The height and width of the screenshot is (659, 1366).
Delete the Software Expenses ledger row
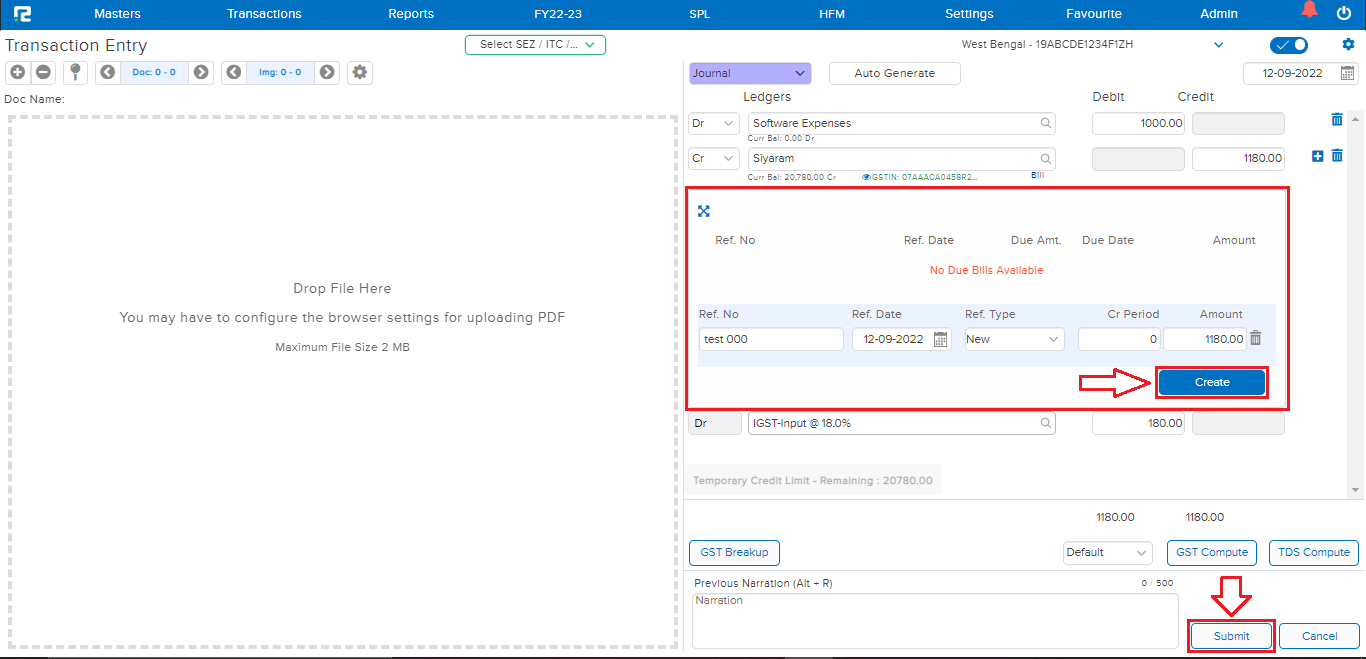click(1337, 120)
